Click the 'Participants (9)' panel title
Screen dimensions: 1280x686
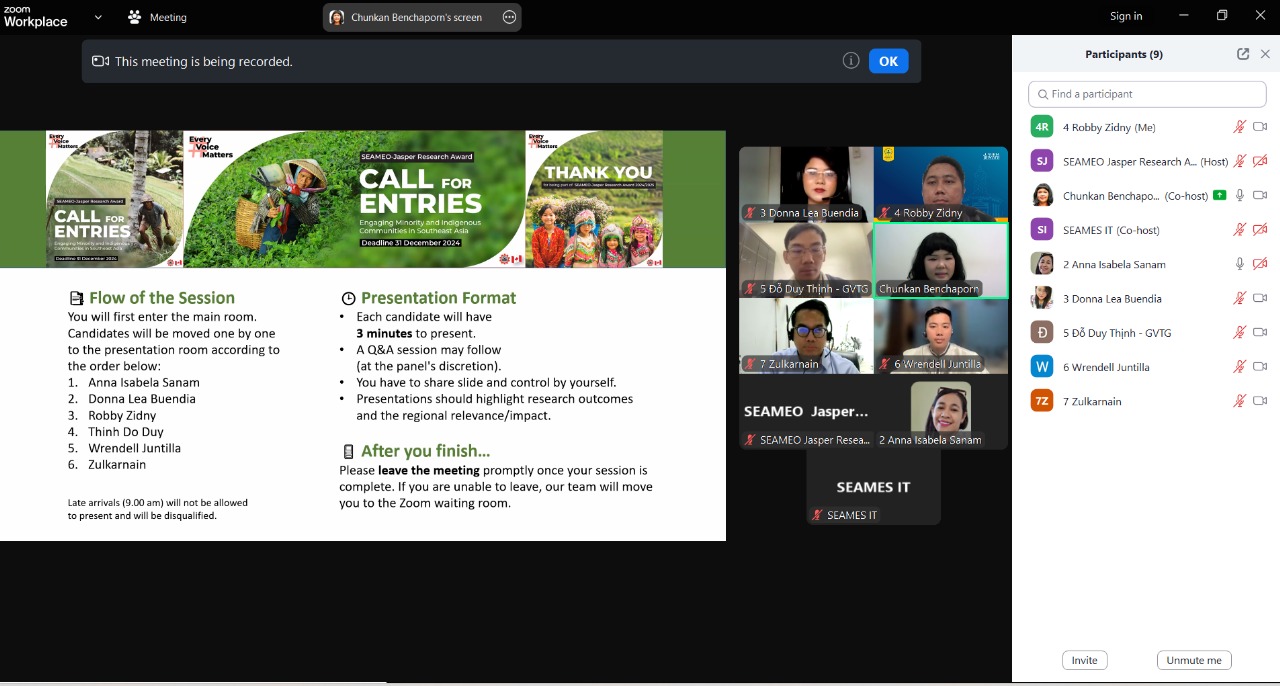(1124, 54)
